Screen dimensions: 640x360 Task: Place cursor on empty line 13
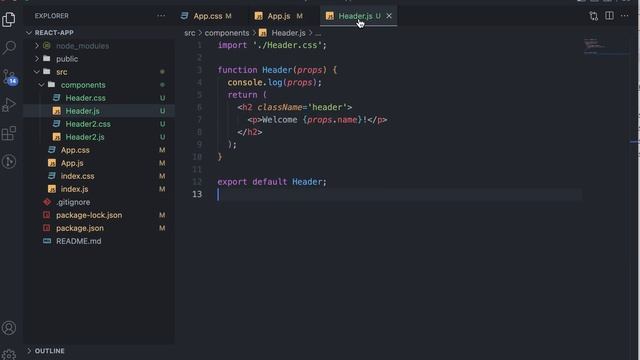click(x=399, y=194)
